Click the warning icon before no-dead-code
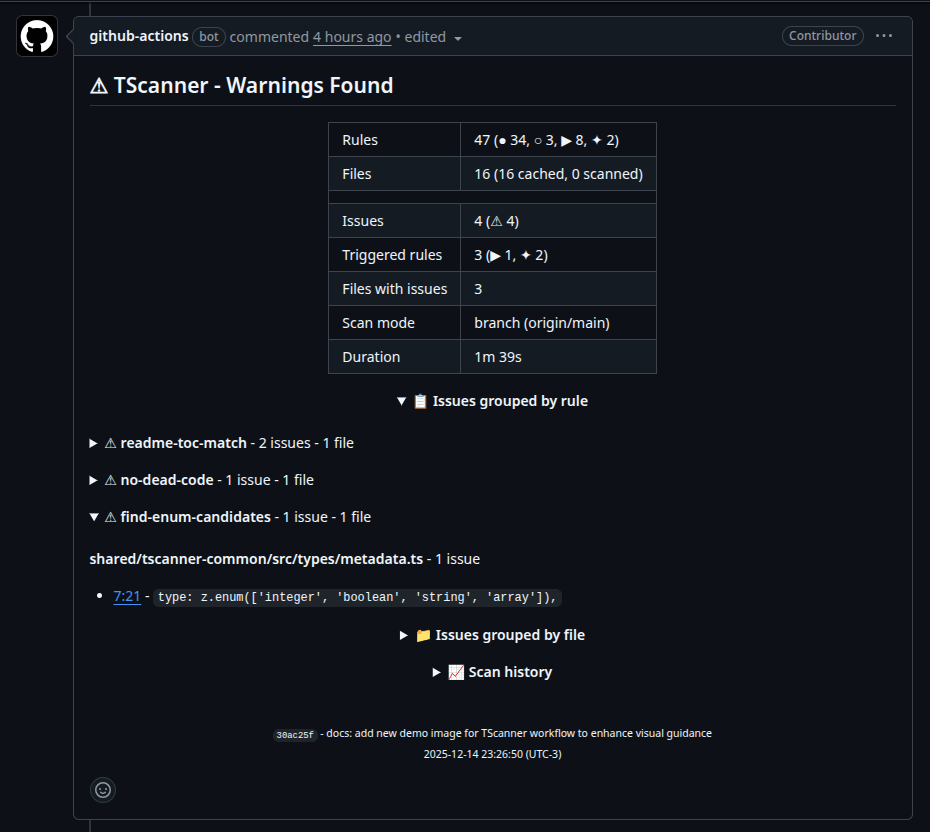The width and height of the screenshot is (930, 832). pos(110,479)
